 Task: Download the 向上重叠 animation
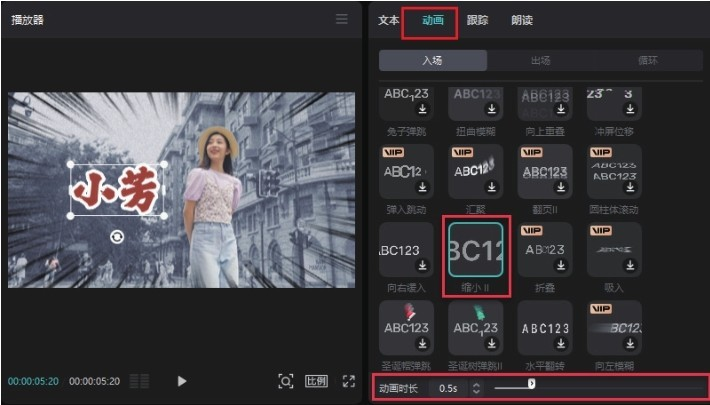pyautogui.click(x=561, y=109)
